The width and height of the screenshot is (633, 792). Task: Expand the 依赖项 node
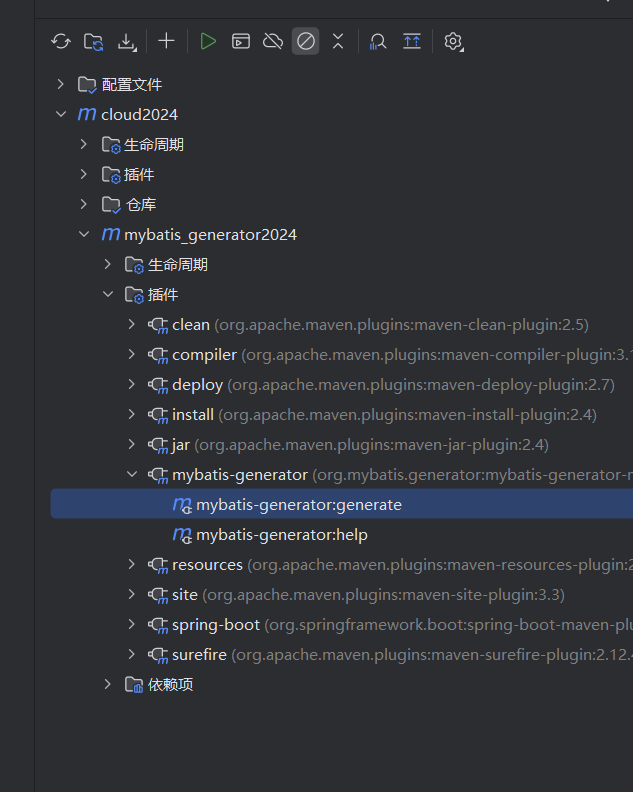click(108, 684)
